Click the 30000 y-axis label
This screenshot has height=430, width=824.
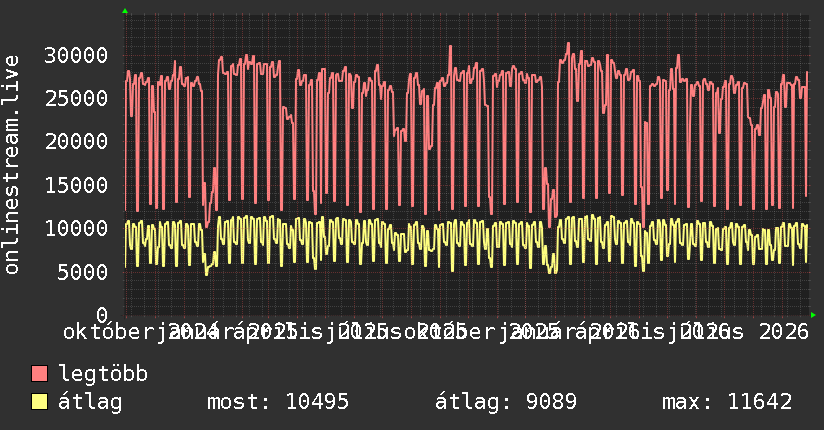76,55
